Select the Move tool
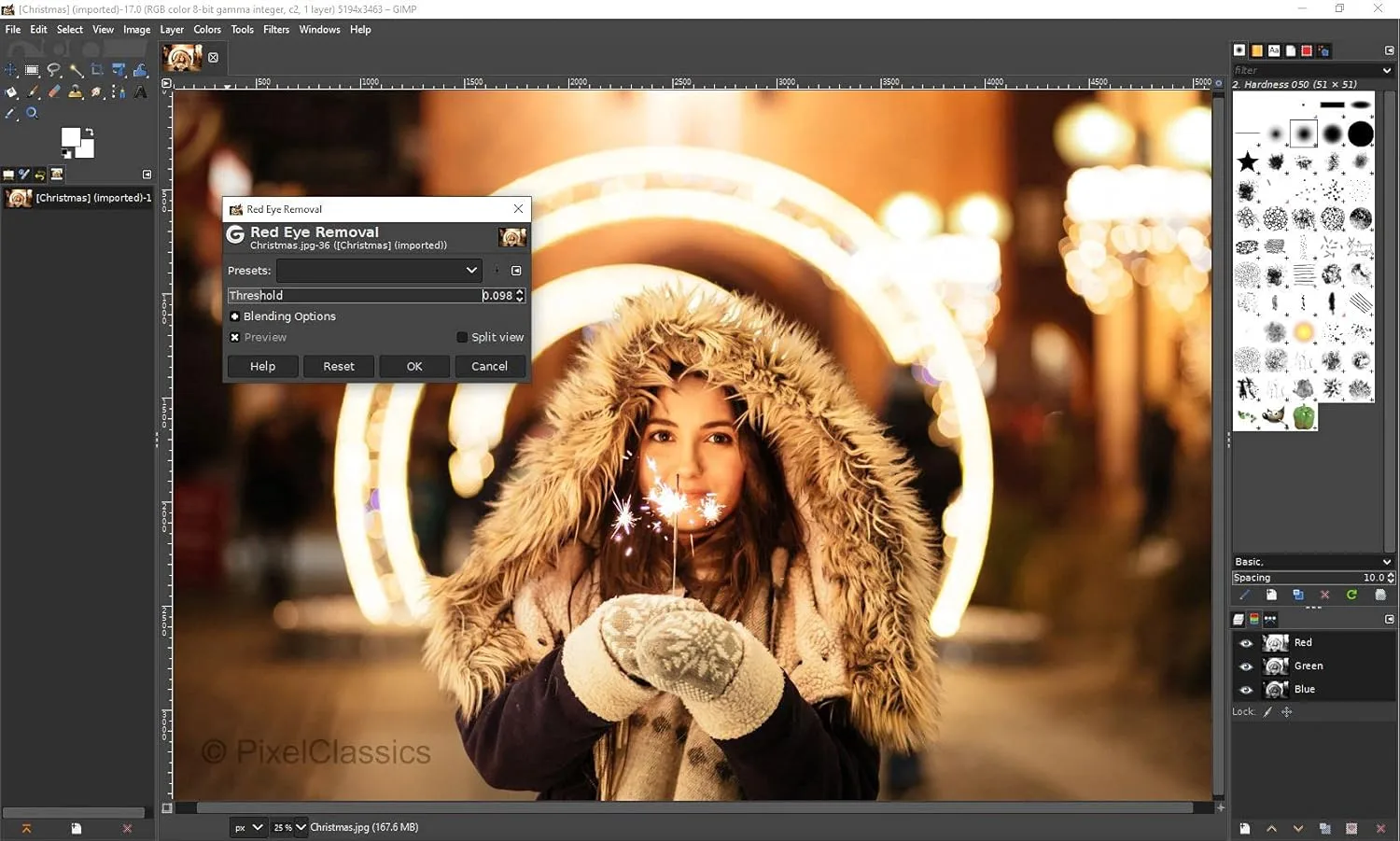This screenshot has height=841, width=1400. 10,70
